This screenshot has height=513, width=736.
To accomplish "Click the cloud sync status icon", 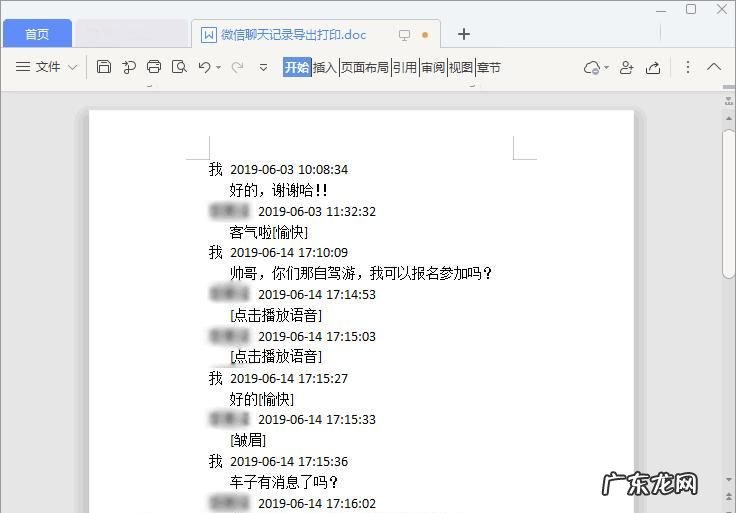I will click(592, 68).
